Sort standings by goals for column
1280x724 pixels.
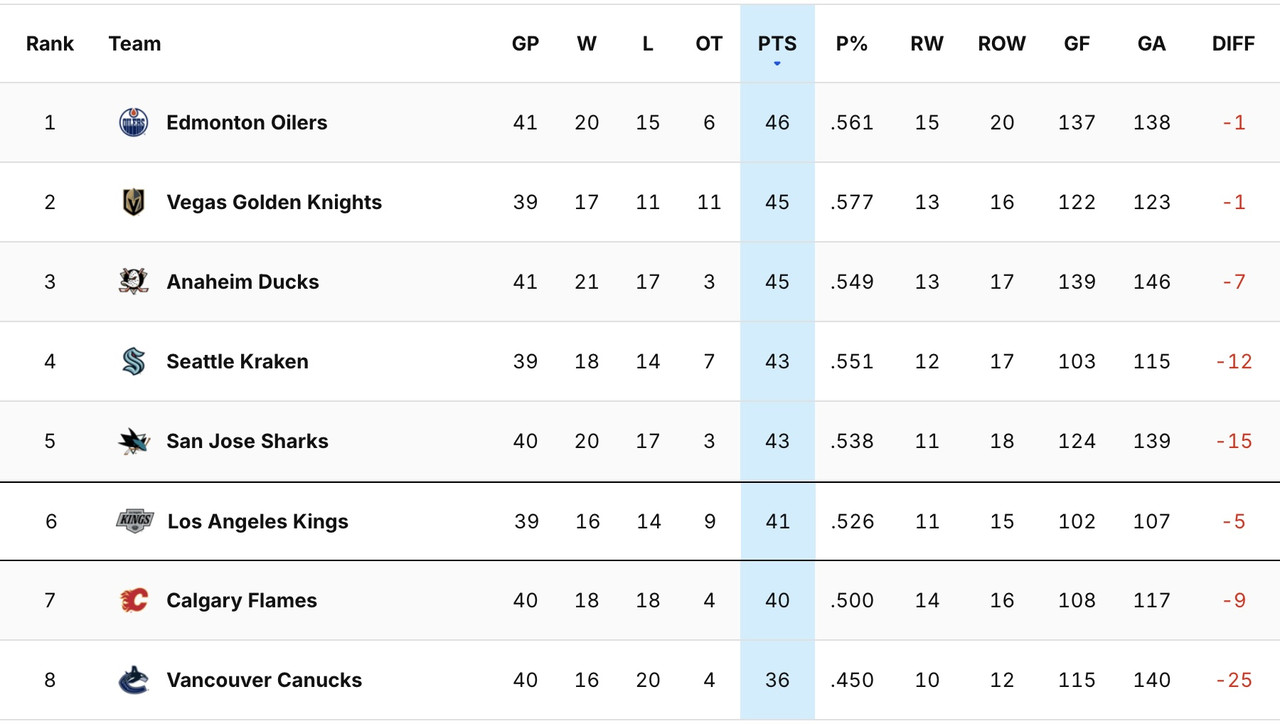pos(1076,43)
